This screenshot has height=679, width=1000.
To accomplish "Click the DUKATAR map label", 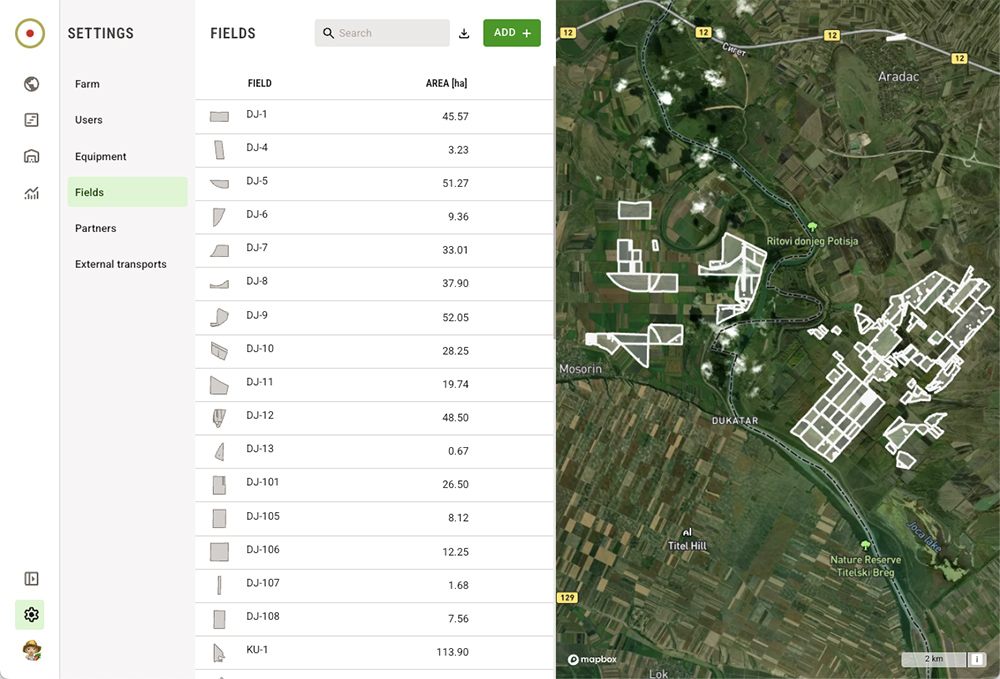I will [x=735, y=421].
